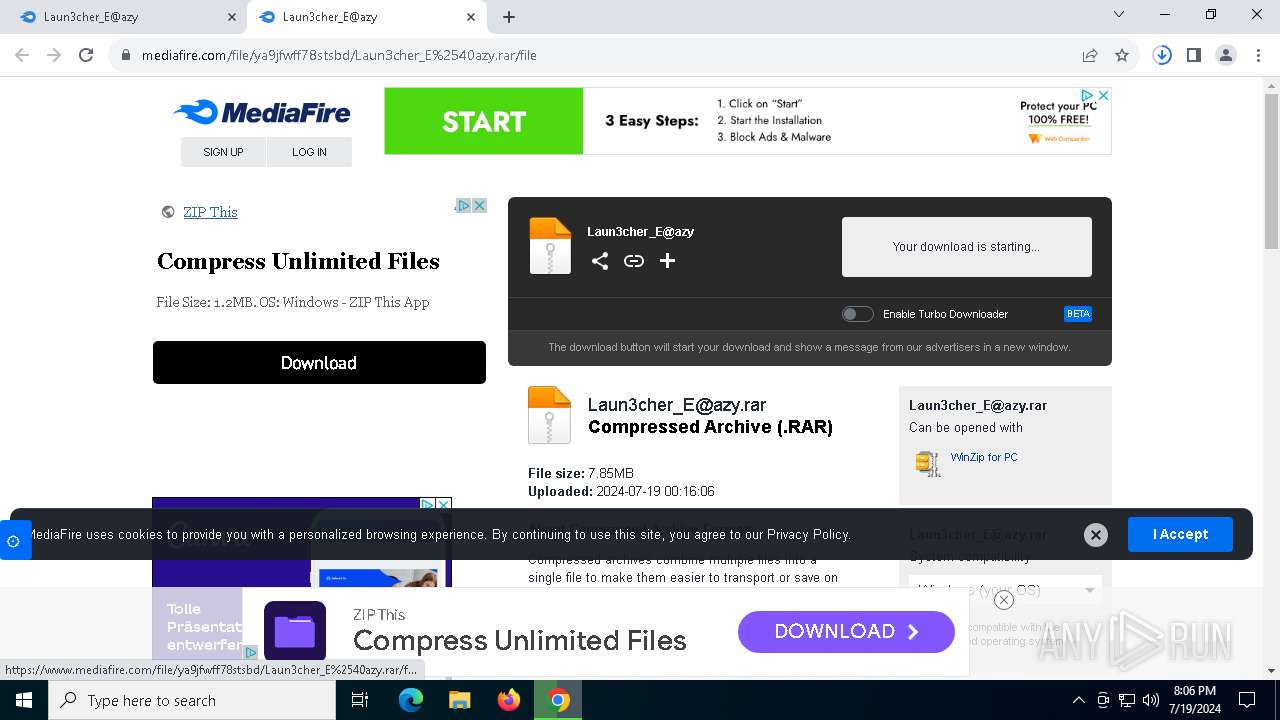Open the WinZip for PC link
Screen dimensions: 1280x720
[x=984, y=457]
